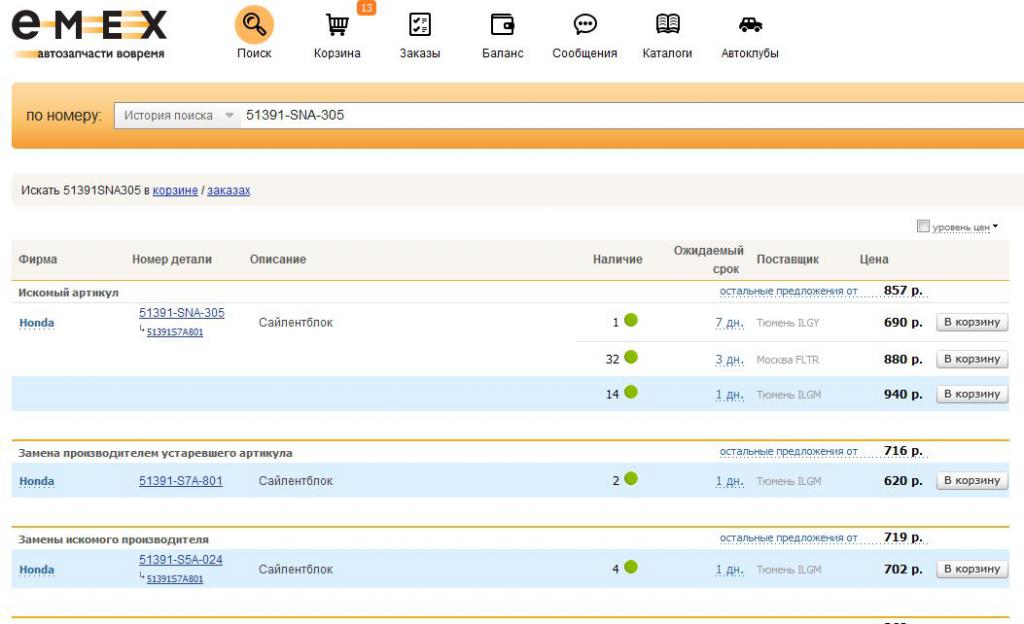The height and width of the screenshot is (624, 1024).
Task: Click green availability dot in Тюмень ILGY row
Action: coord(631,320)
